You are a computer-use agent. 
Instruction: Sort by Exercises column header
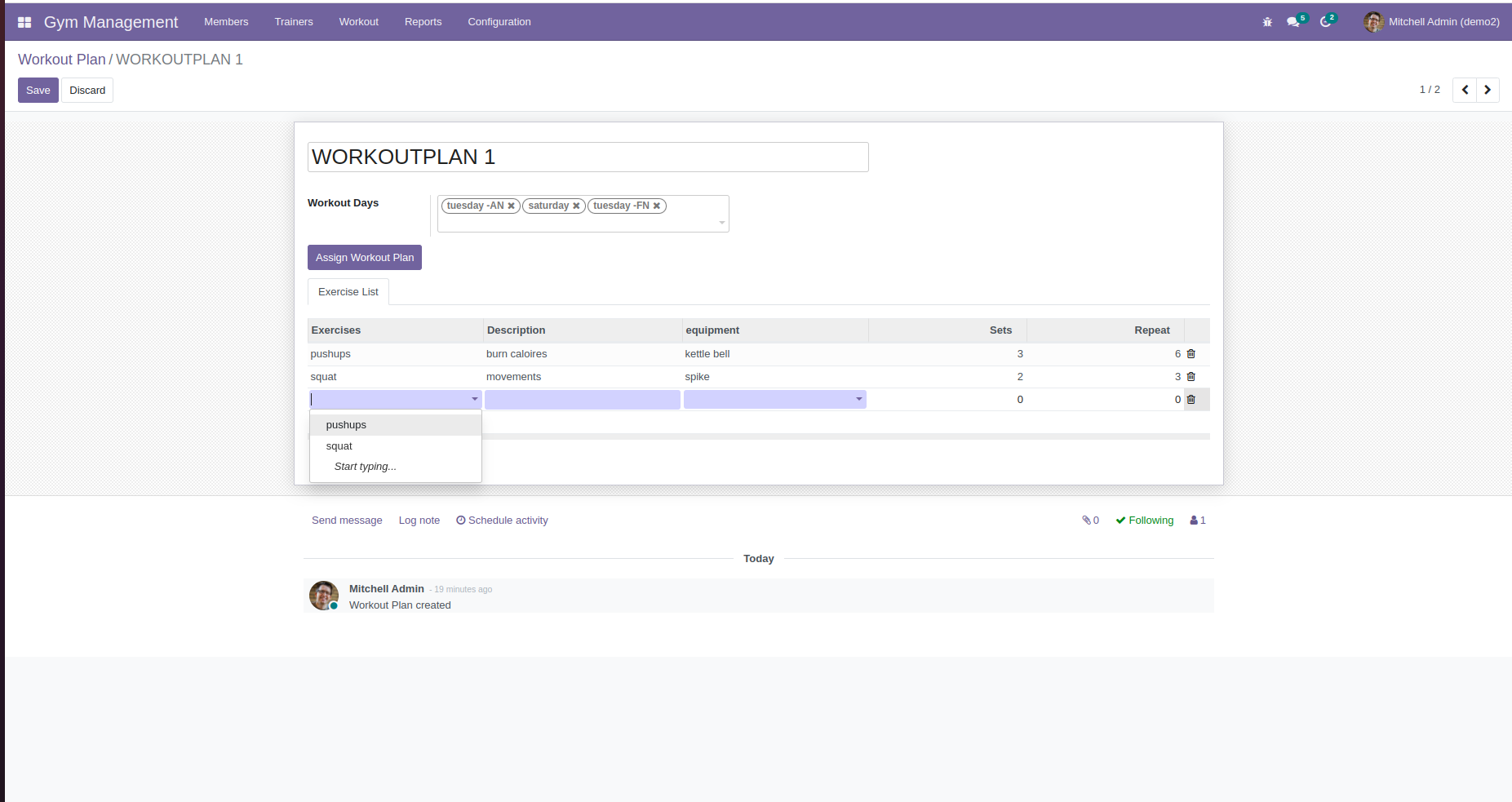[x=396, y=330]
